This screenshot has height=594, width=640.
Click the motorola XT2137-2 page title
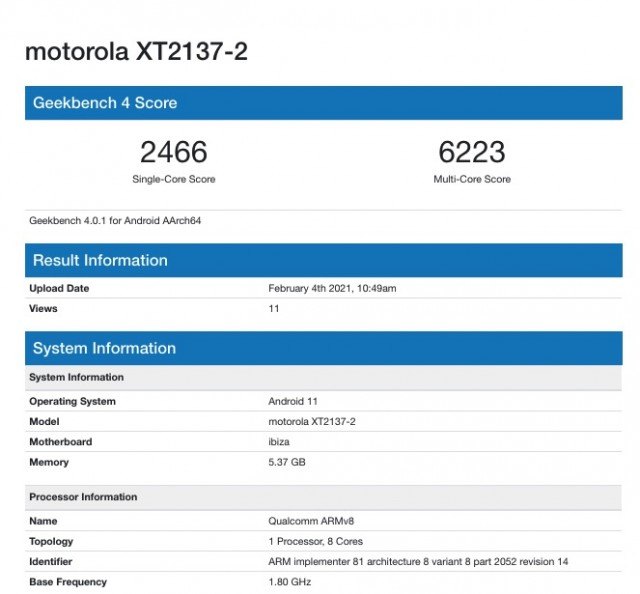[136, 52]
